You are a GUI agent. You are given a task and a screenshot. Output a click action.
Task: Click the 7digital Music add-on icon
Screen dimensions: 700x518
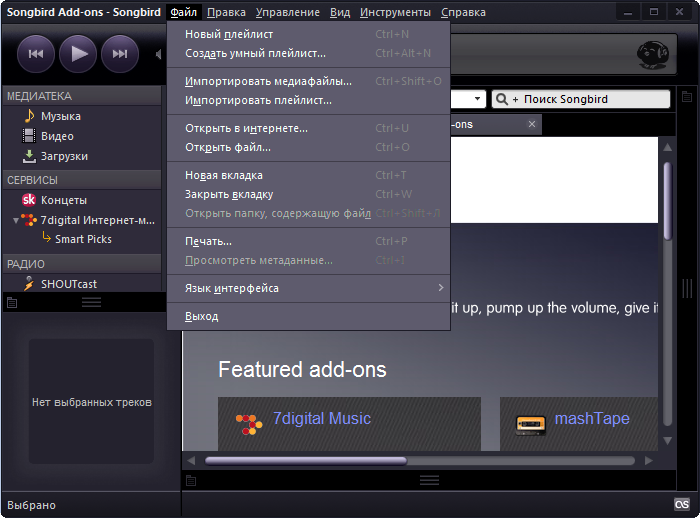coord(249,425)
